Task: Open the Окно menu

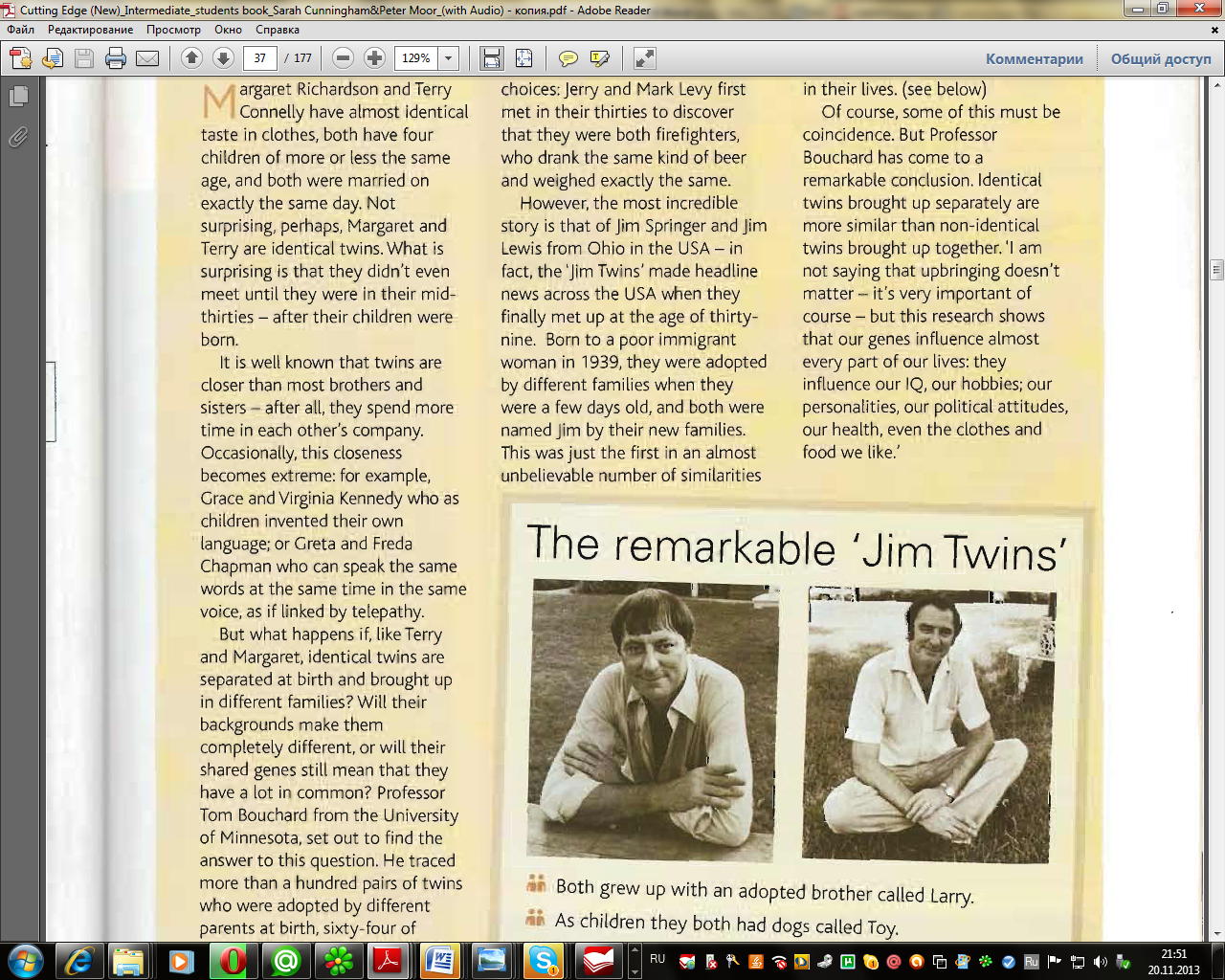Action: click(228, 30)
